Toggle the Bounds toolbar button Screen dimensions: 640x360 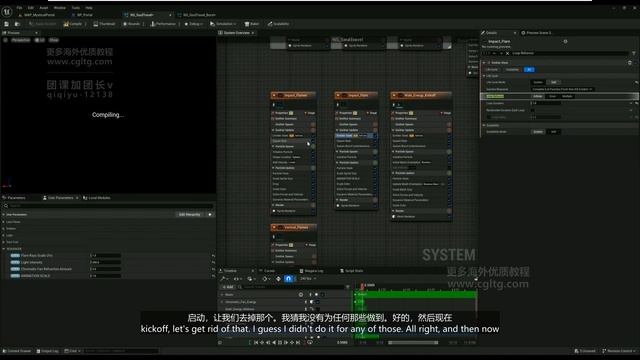click(x=131, y=24)
